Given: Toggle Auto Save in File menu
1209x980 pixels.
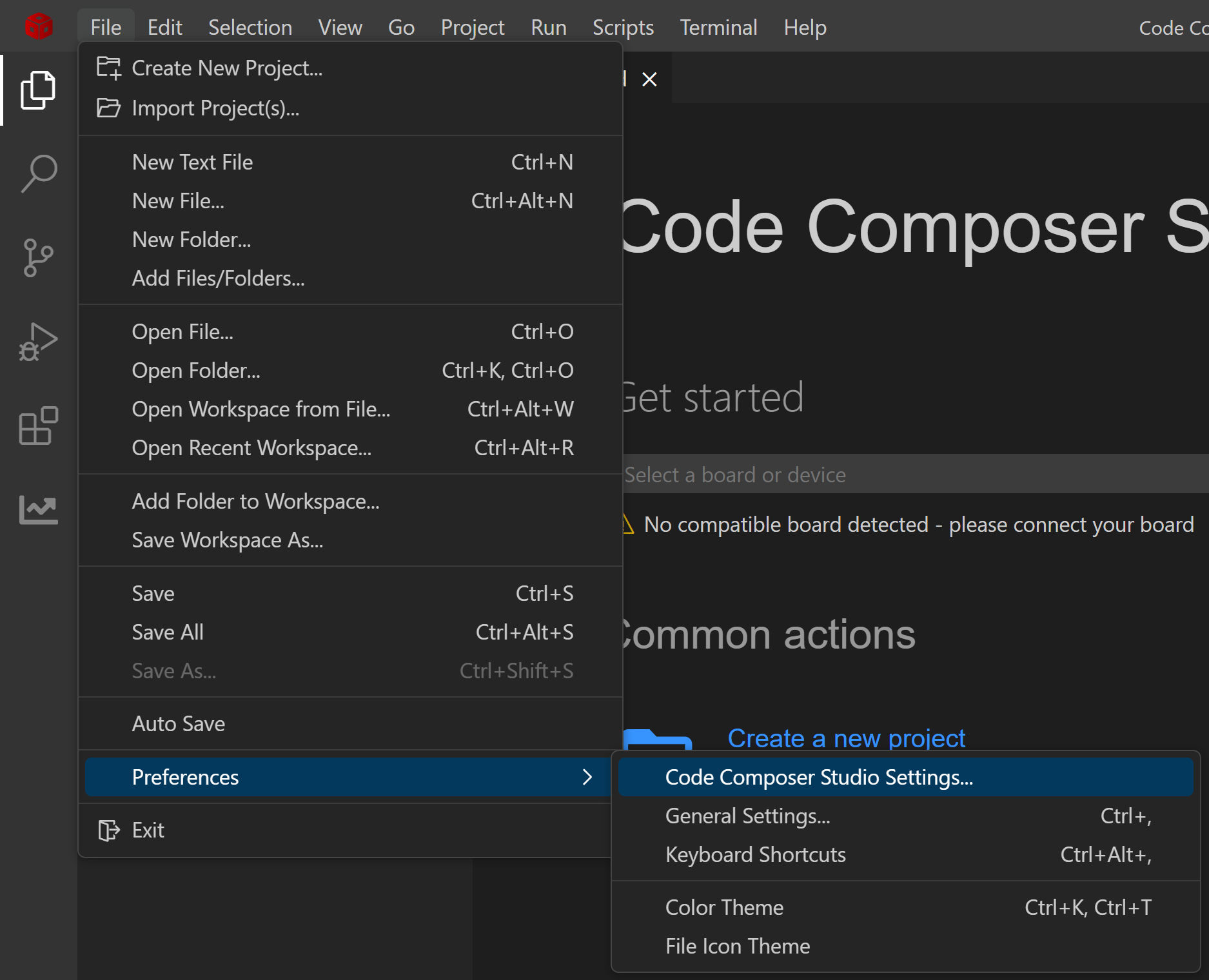Looking at the screenshot, I should (179, 724).
